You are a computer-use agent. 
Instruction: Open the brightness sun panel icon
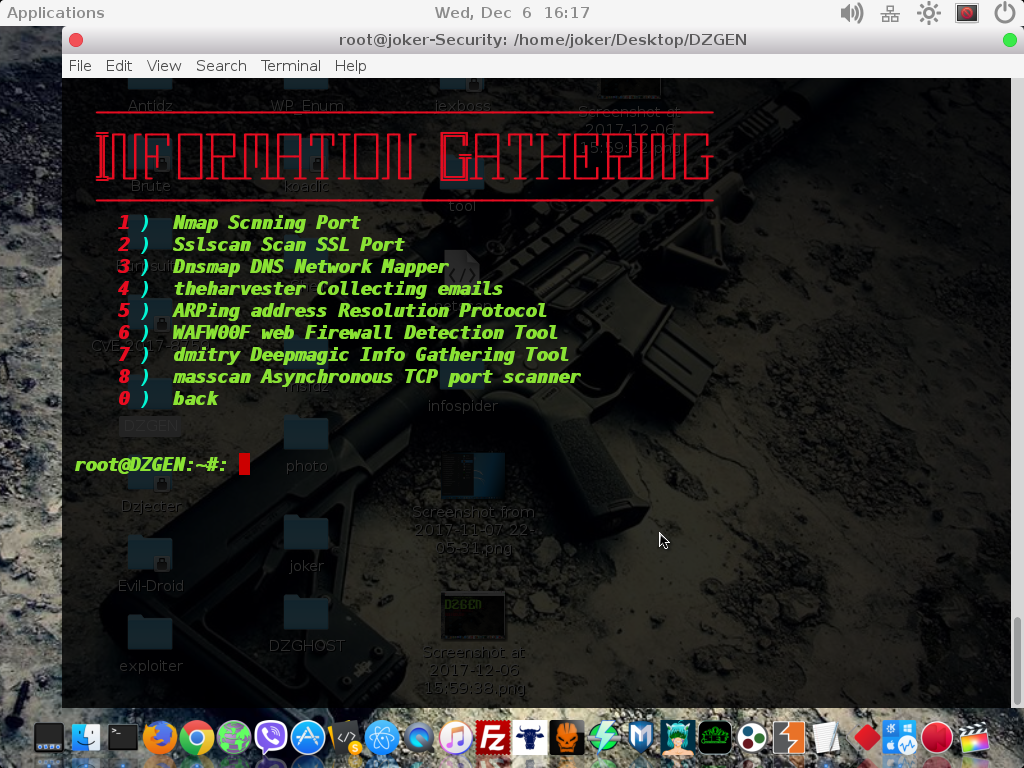[928, 13]
